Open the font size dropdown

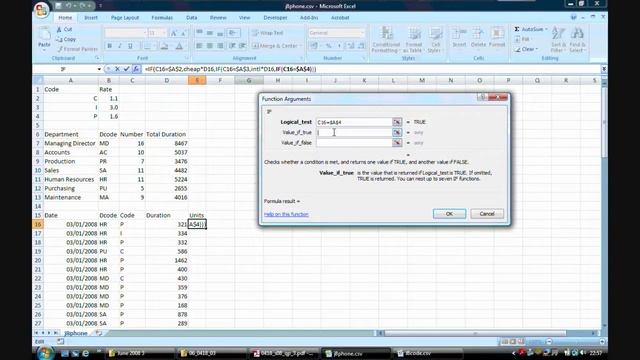click(x=164, y=33)
